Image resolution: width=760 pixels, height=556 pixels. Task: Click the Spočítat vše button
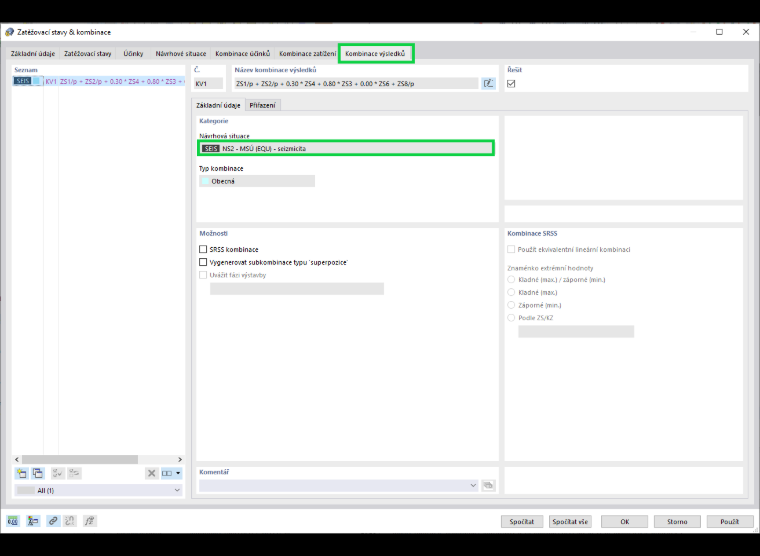570,522
